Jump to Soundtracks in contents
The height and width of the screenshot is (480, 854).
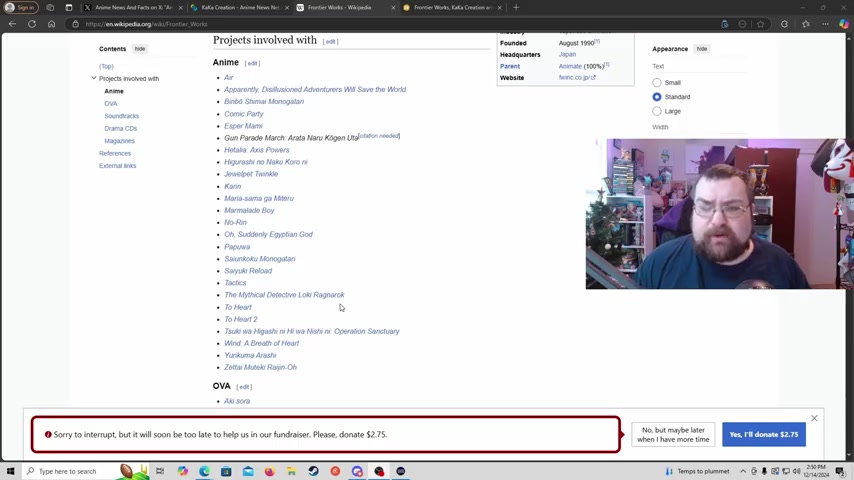(x=121, y=116)
